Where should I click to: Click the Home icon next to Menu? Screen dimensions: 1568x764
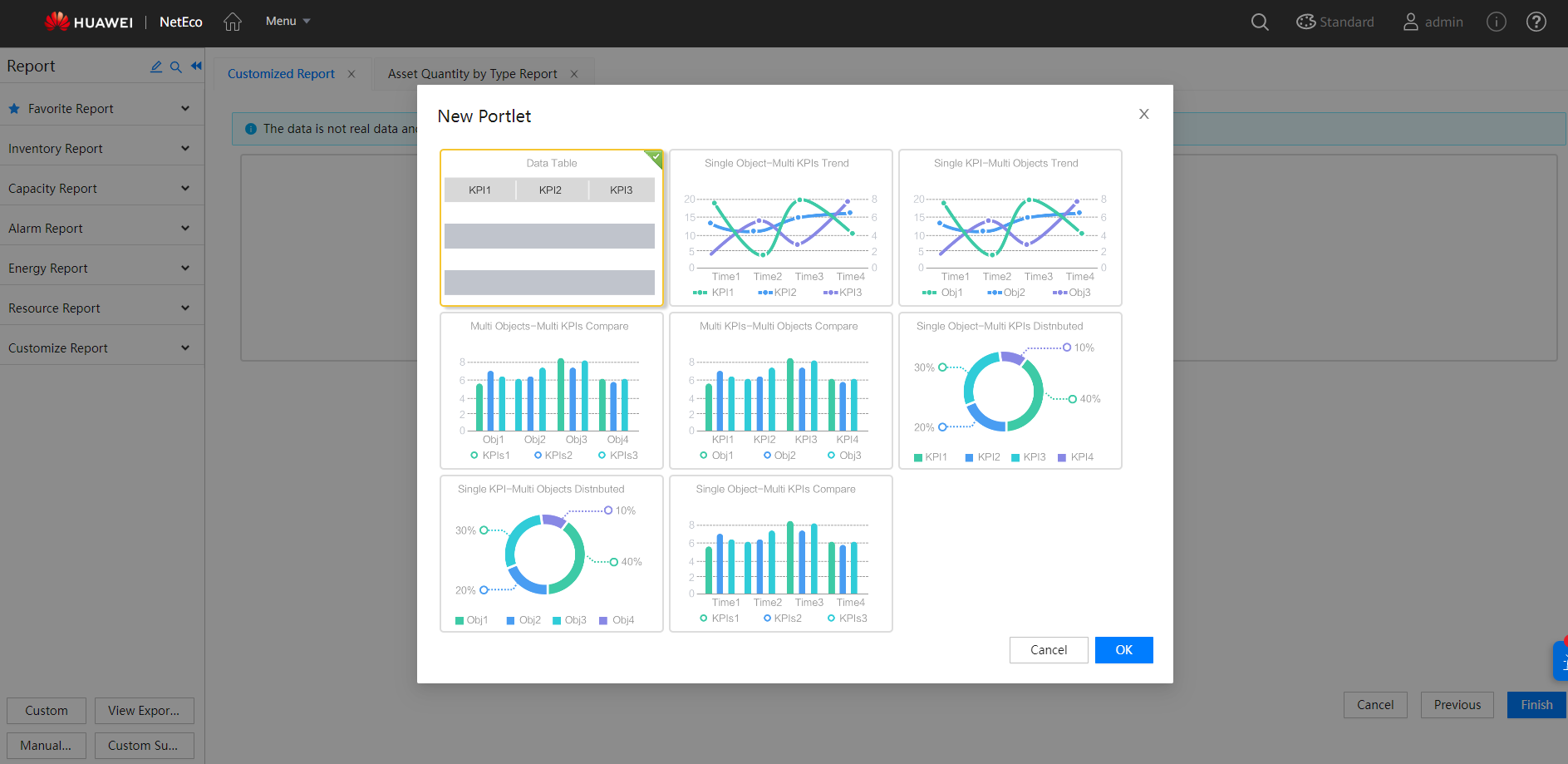coord(233,22)
